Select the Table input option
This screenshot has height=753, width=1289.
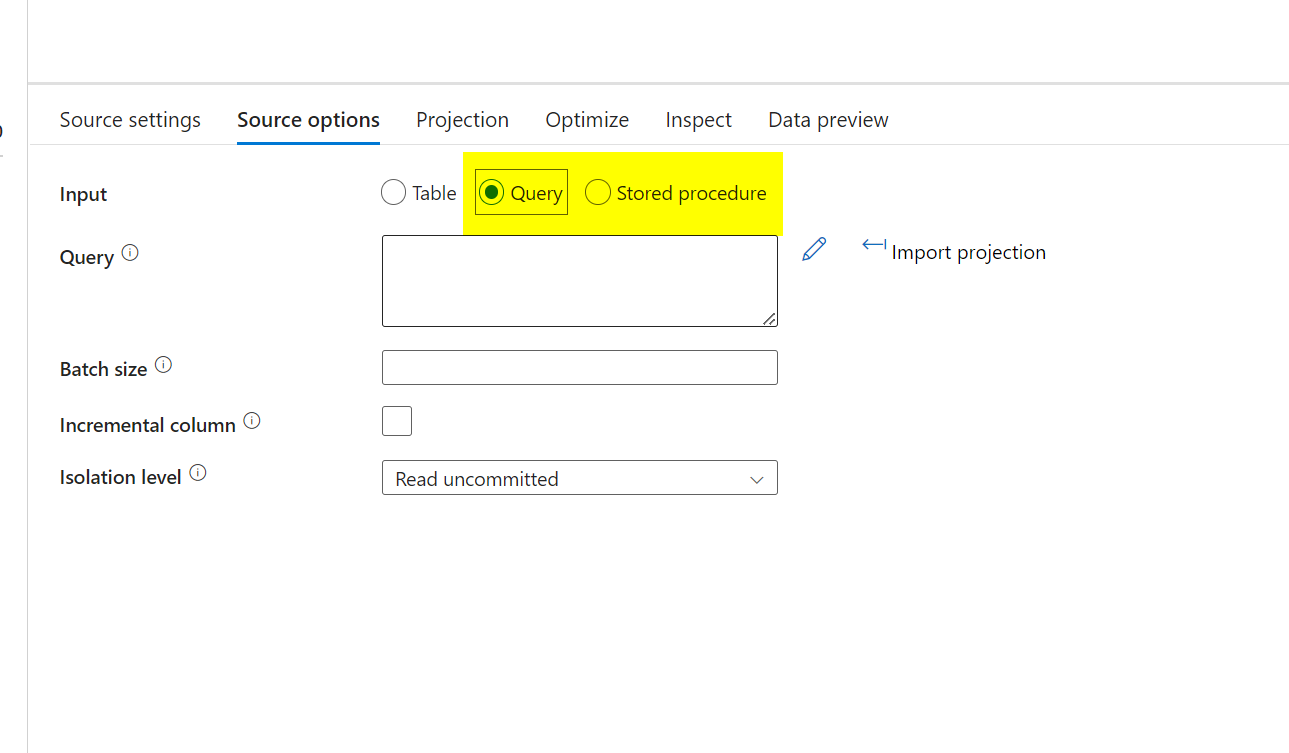click(393, 192)
